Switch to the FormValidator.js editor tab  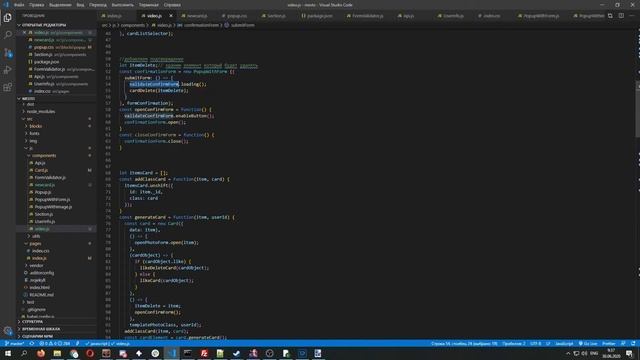(367, 16)
